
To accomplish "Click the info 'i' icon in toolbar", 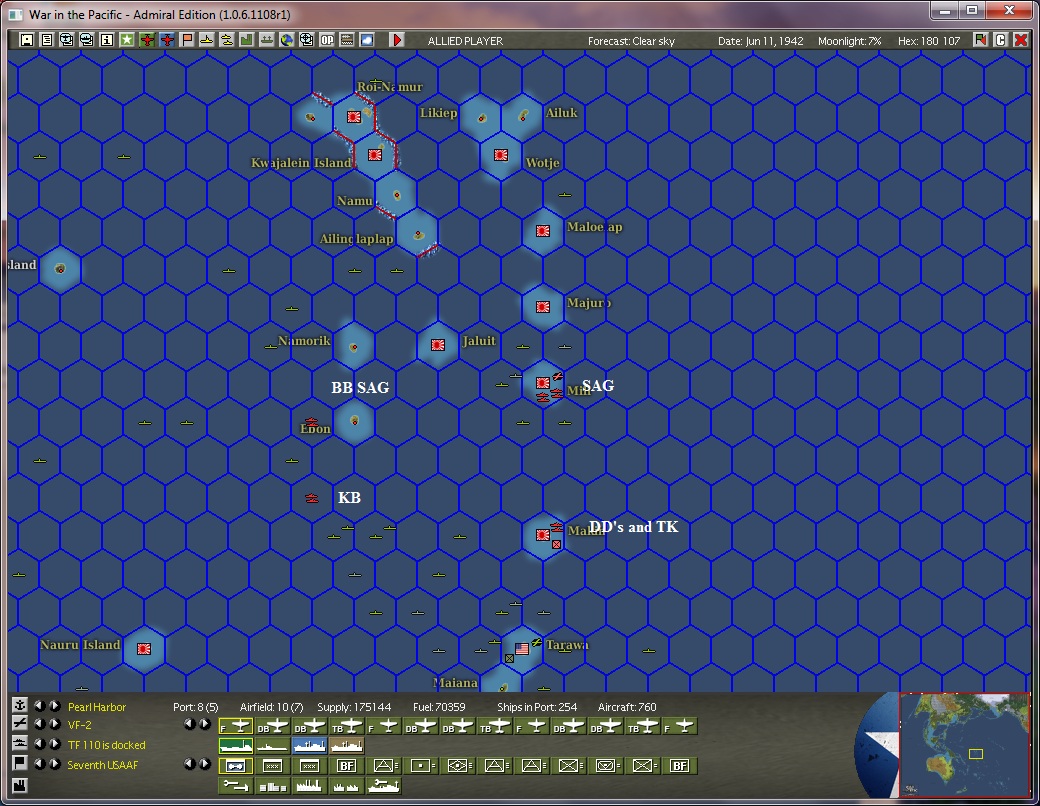I will [x=106, y=40].
